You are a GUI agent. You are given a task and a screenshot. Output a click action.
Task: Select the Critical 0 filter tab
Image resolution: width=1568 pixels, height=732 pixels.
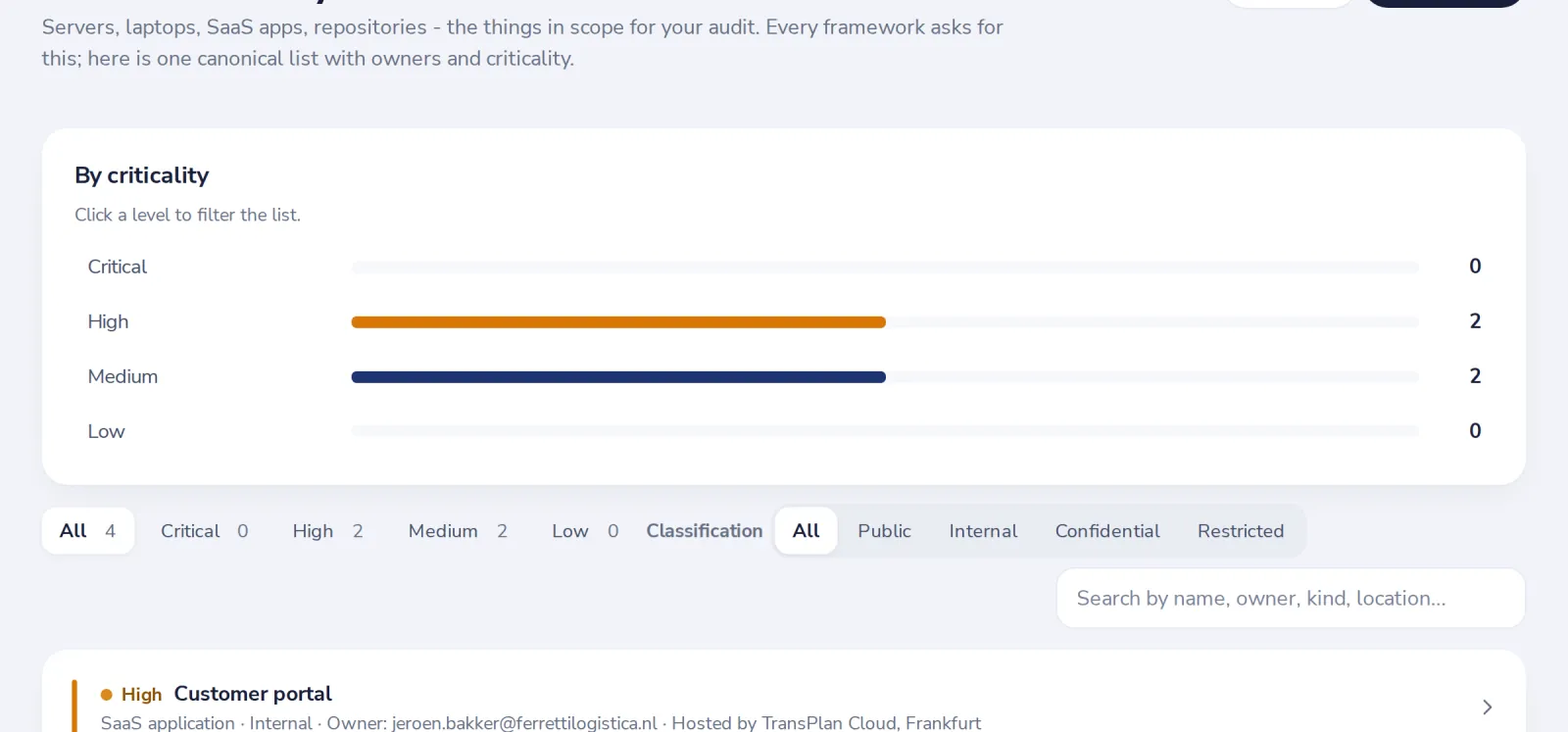(x=205, y=531)
